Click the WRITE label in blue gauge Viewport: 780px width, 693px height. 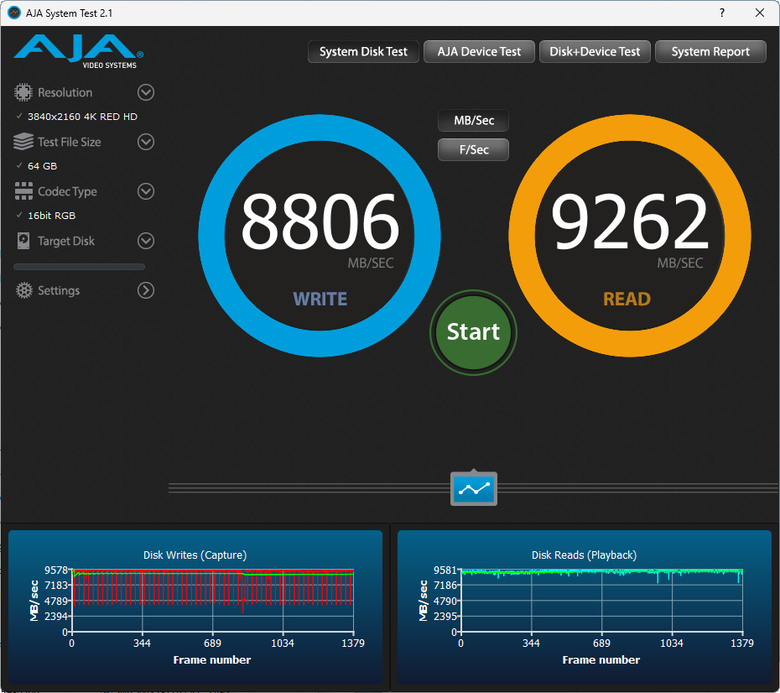click(320, 299)
